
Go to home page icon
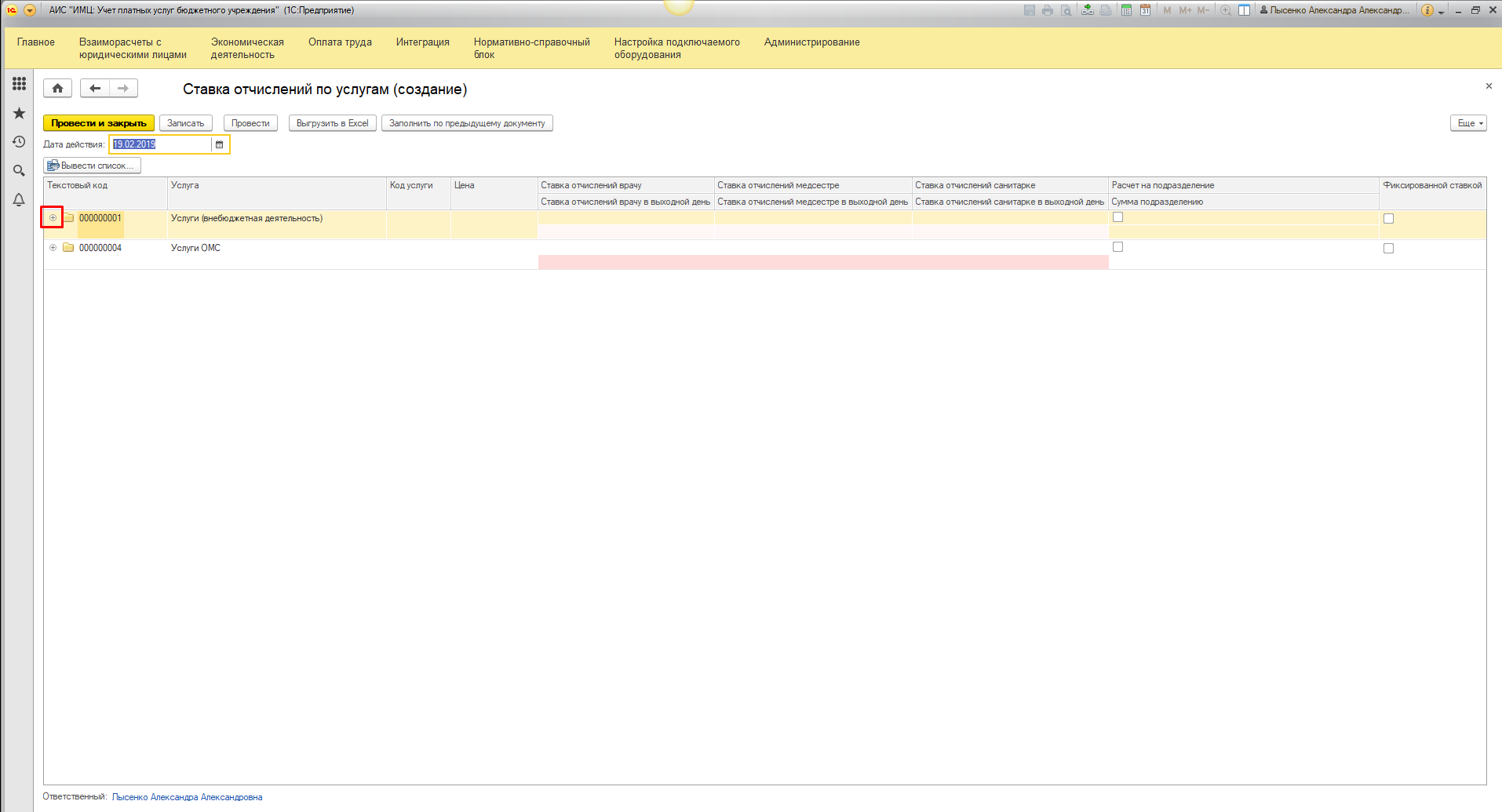(57, 89)
